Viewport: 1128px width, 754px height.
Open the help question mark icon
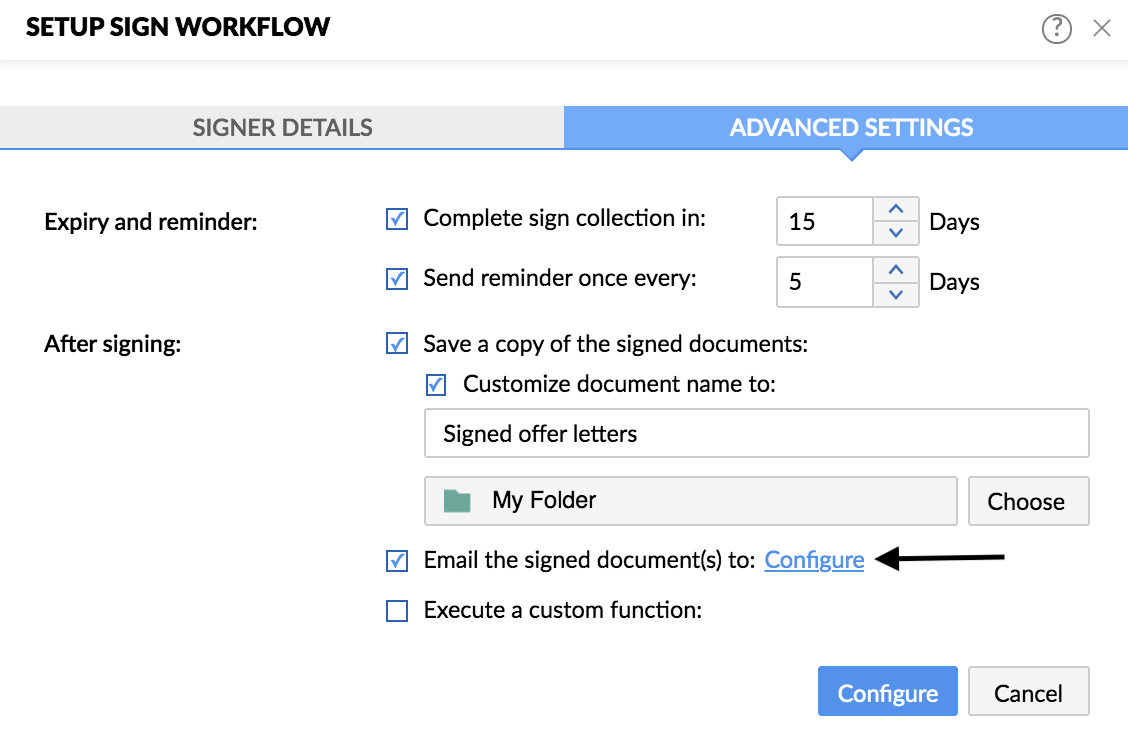[x=1056, y=29]
